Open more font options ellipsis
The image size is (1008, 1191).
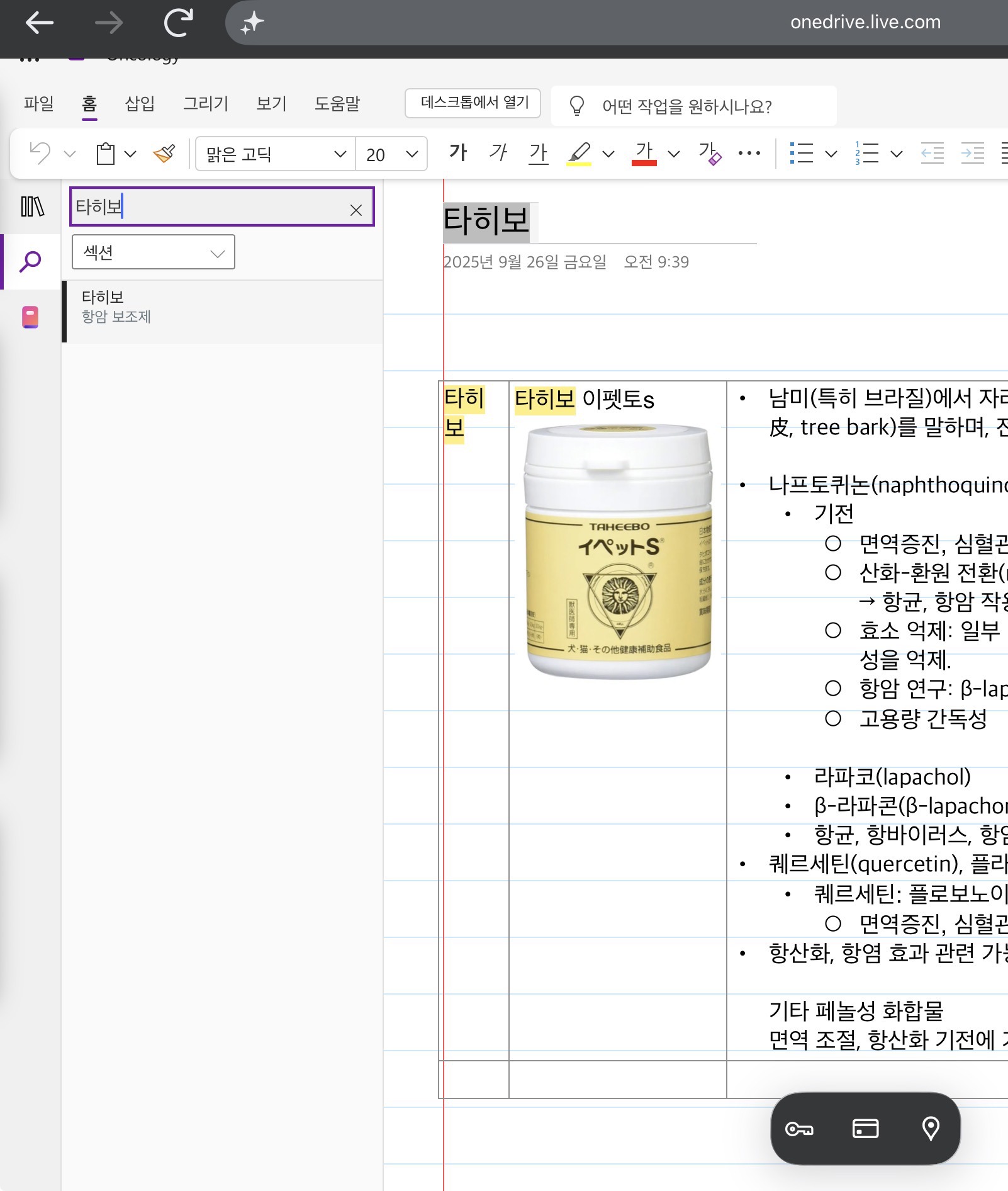click(x=749, y=154)
